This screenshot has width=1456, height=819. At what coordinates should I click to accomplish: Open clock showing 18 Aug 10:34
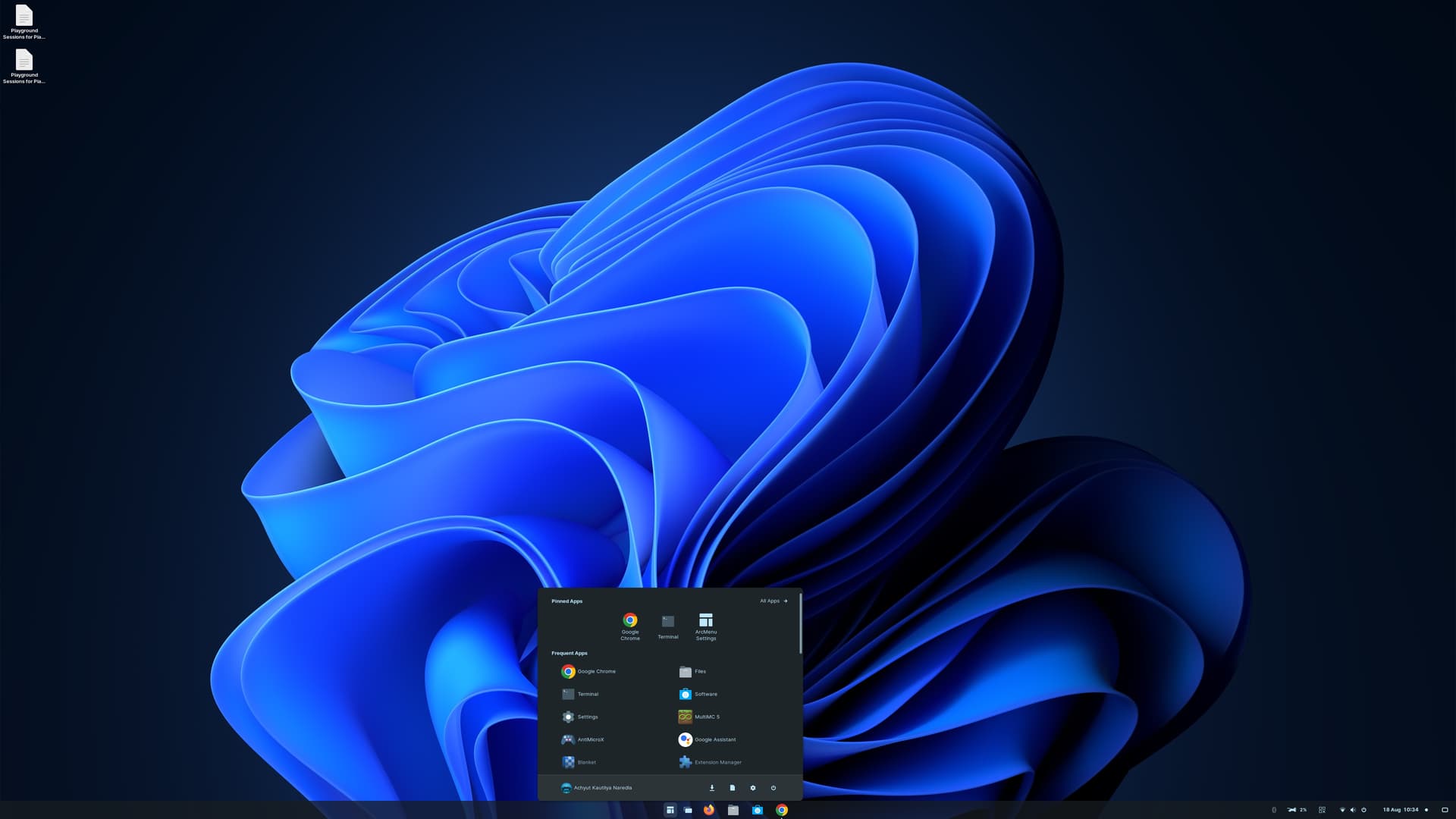1401,810
